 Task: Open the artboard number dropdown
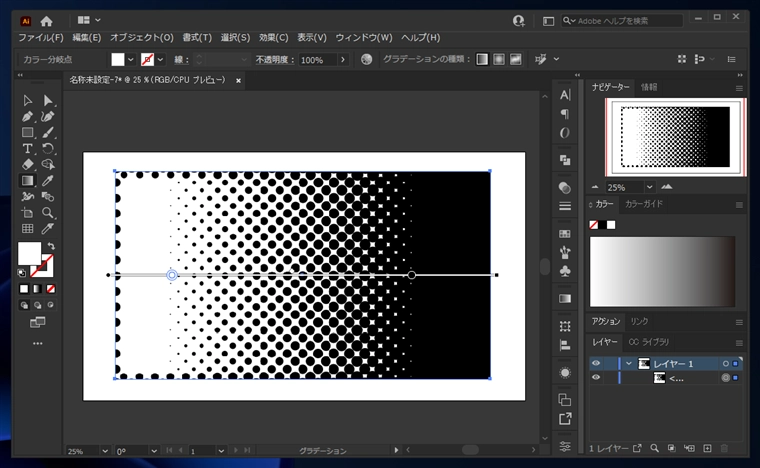coord(221,451)
